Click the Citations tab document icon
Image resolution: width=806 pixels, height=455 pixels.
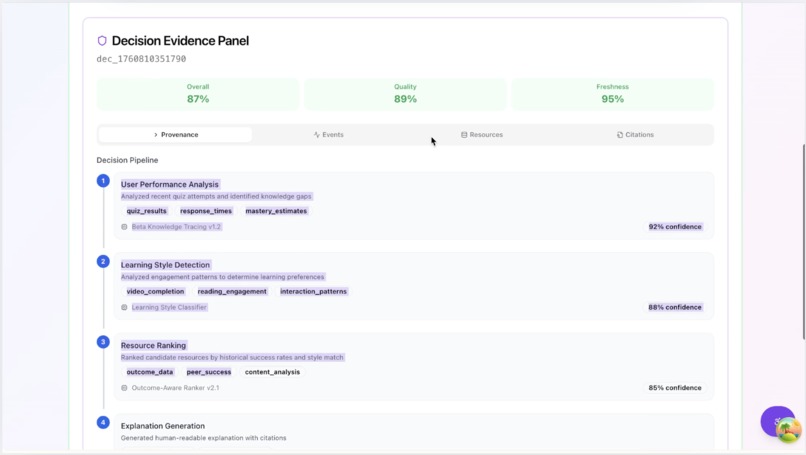point(620,135)
